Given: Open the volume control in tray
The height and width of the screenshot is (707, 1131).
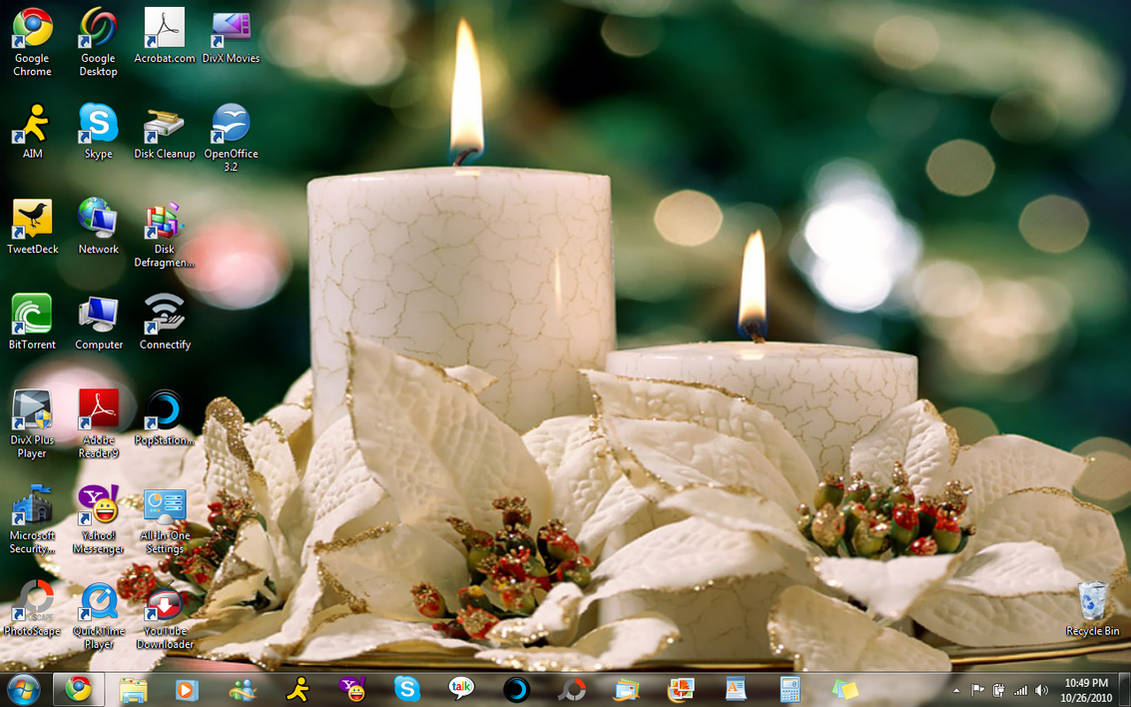Looking at the screenshot, I should [x=1042, y=690].
